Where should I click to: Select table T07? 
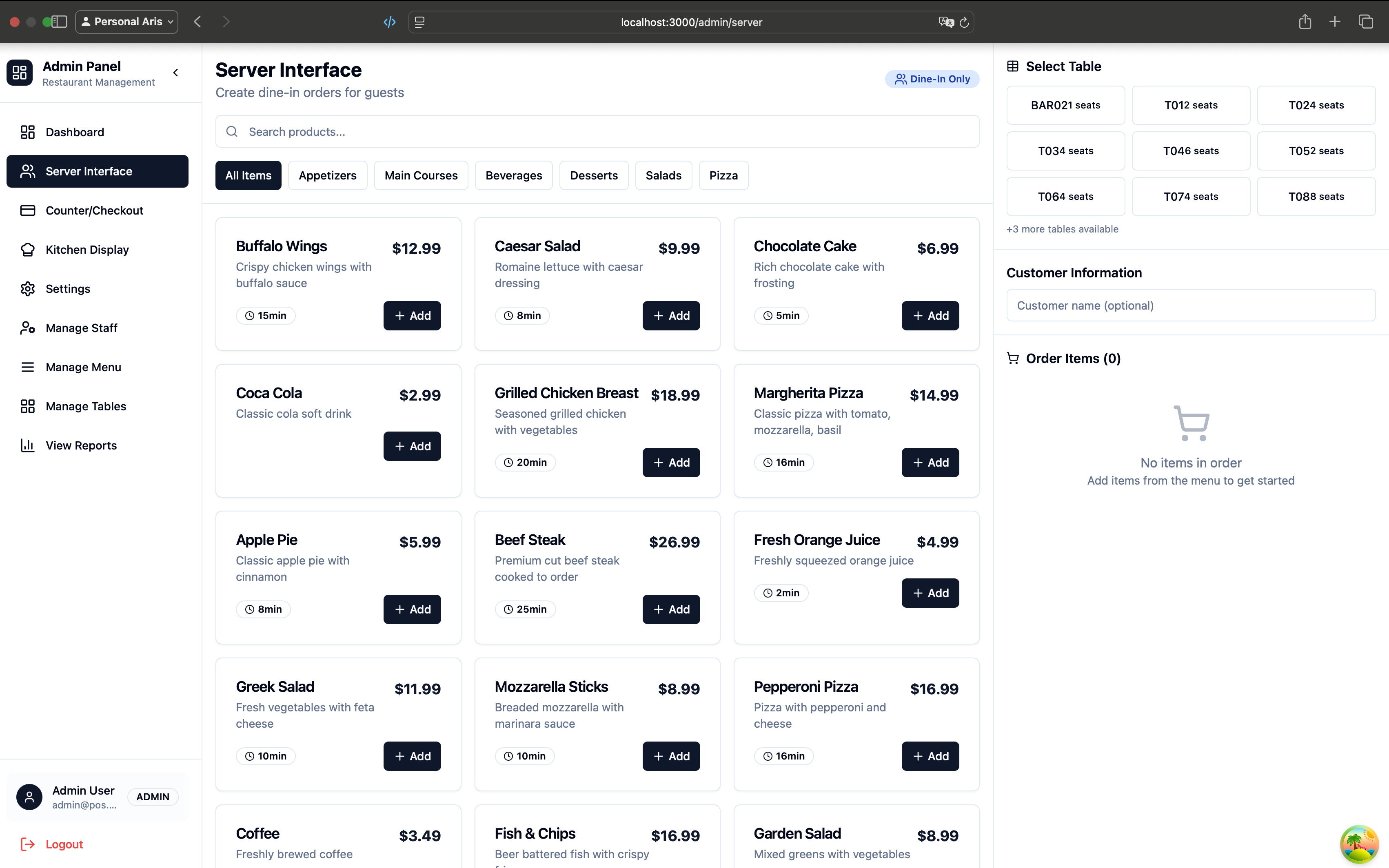pyautogui.click(x=1191, y=196)
